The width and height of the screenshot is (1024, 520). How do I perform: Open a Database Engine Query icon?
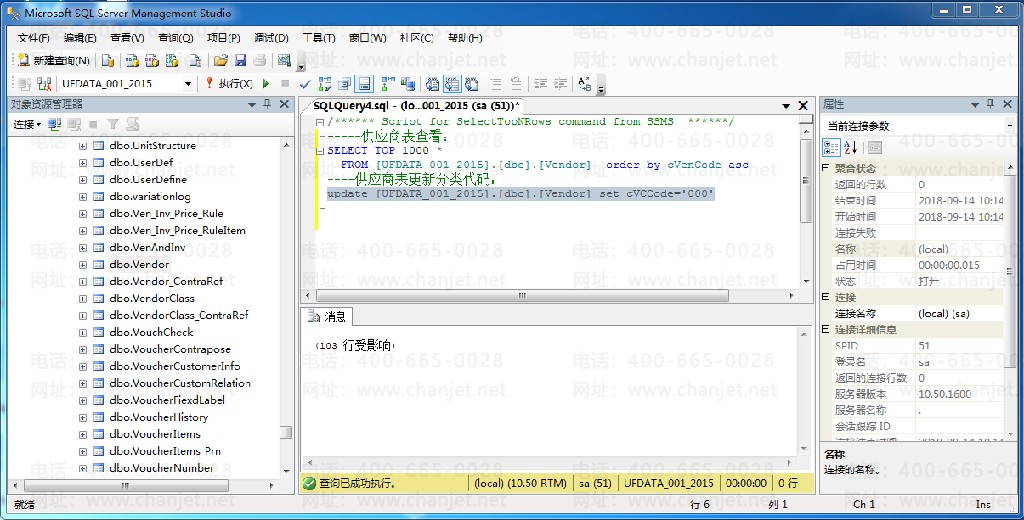[x=108, y=61]
